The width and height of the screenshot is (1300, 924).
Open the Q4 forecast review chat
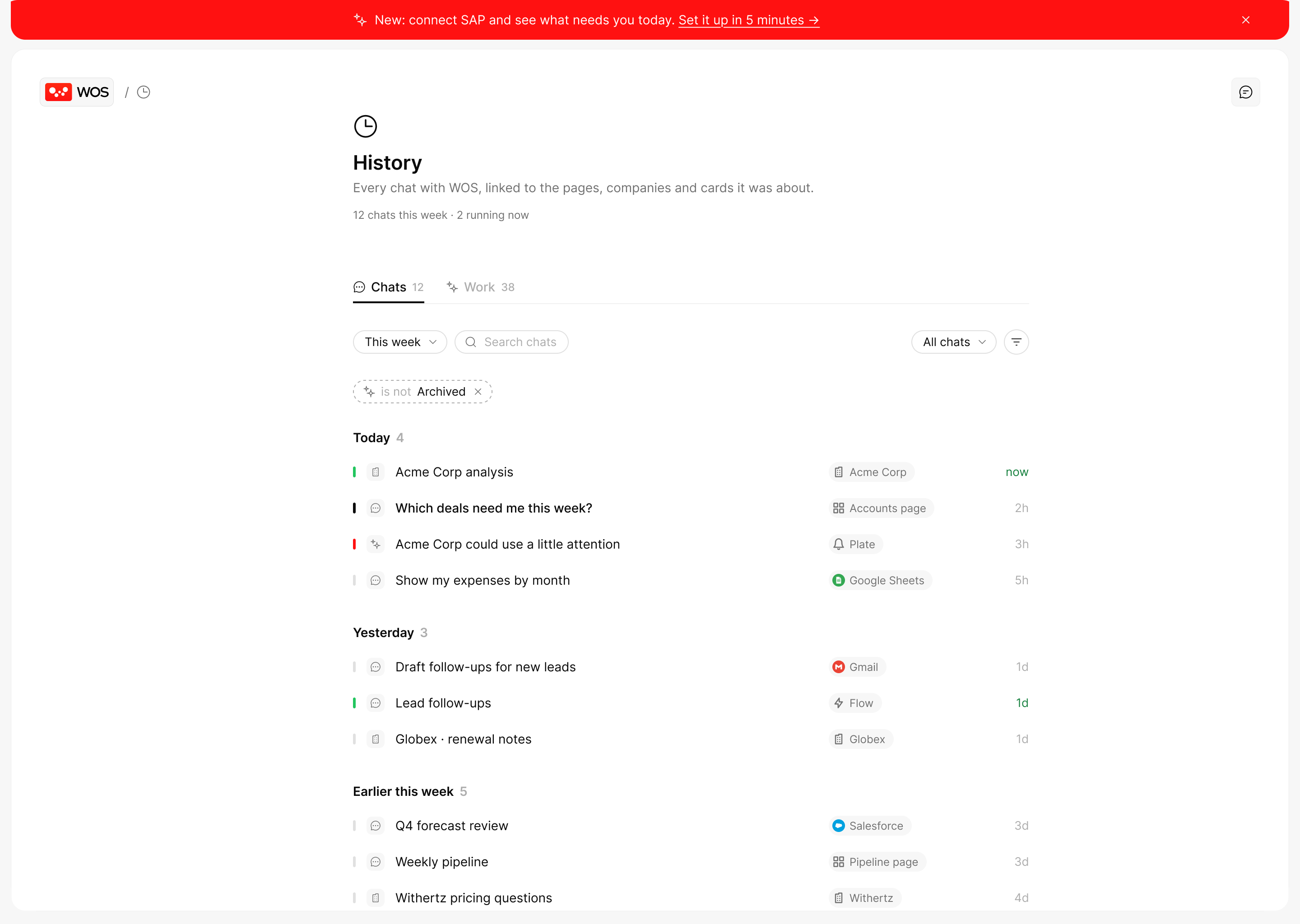click(691, 826)
